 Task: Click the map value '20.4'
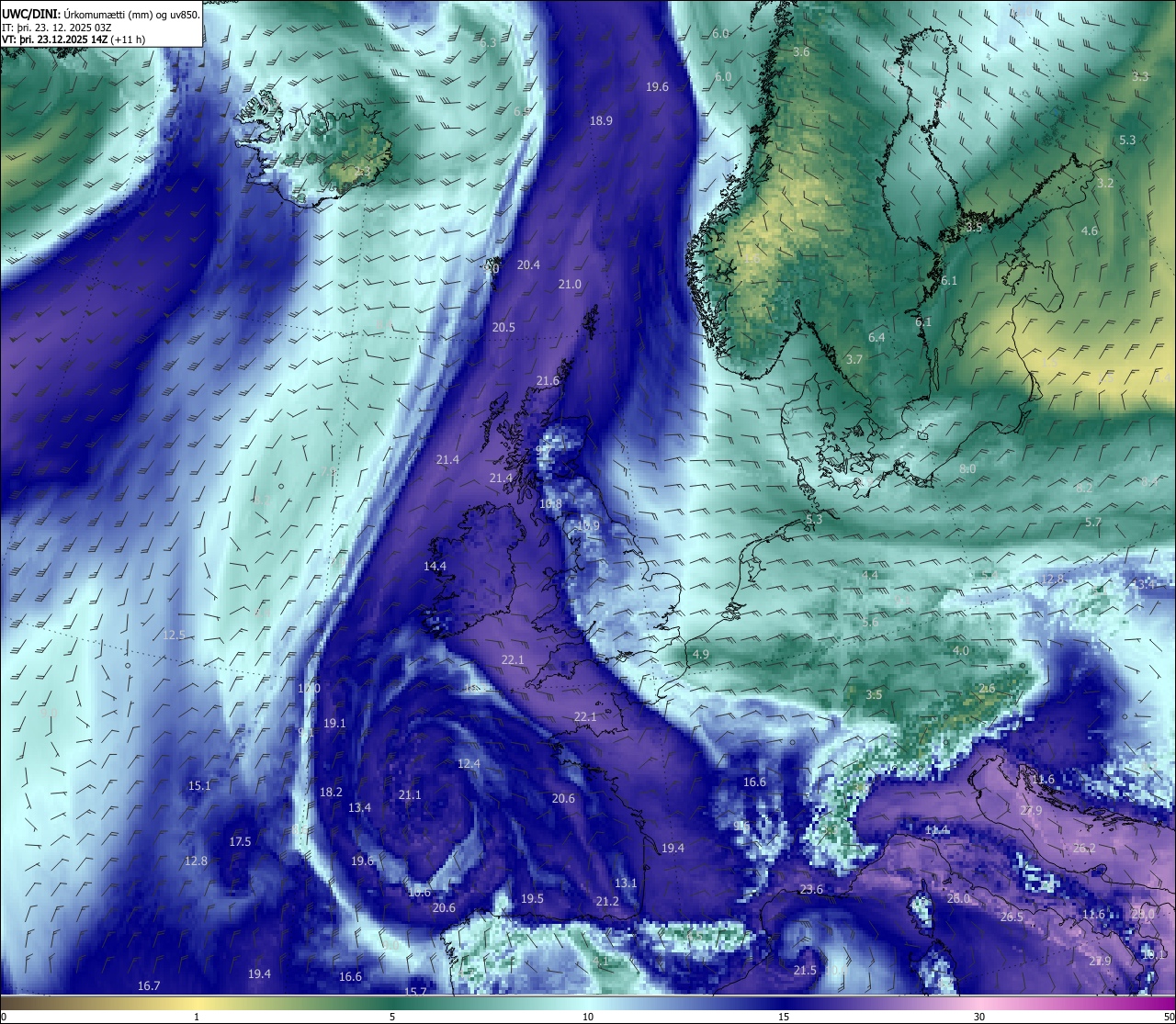[528, 264]
